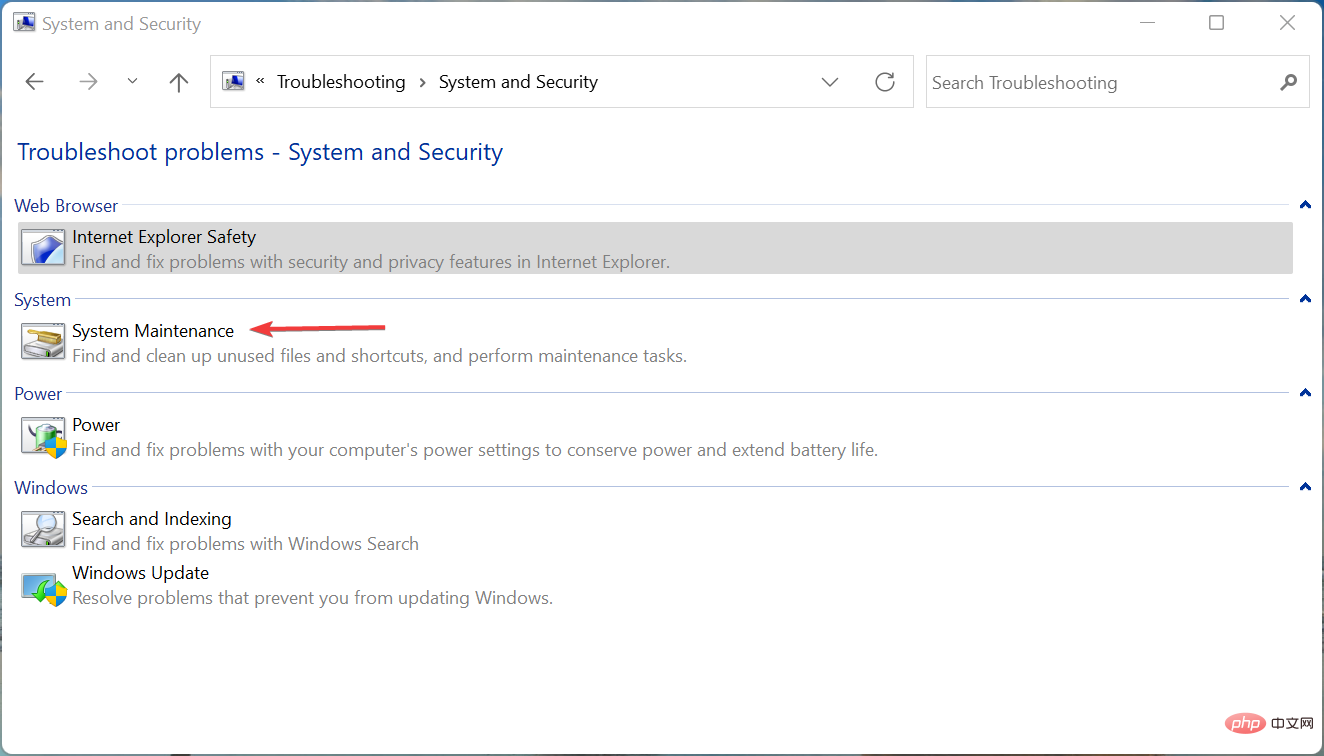The width and height of the screenshot is (1324, 756).
Task: Launch the Power troubleshooter link
Action: (x=96, y=425)
